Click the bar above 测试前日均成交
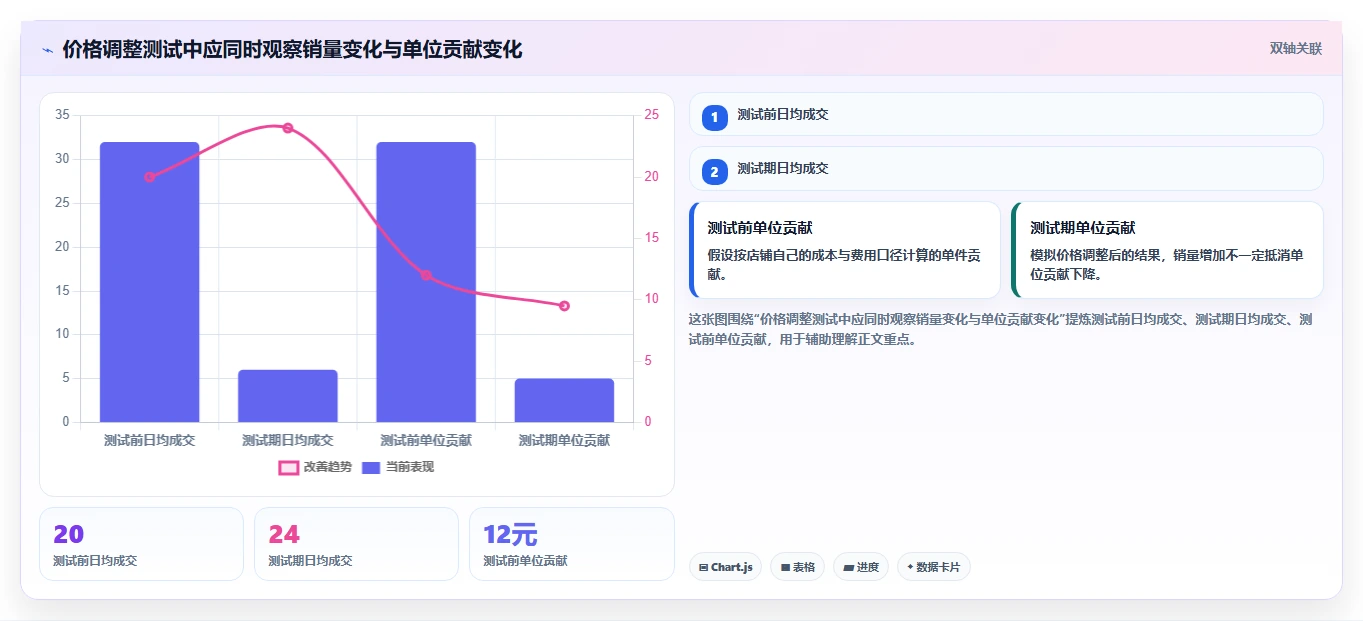Screen dimensions: 1363x621 (149, 282)
